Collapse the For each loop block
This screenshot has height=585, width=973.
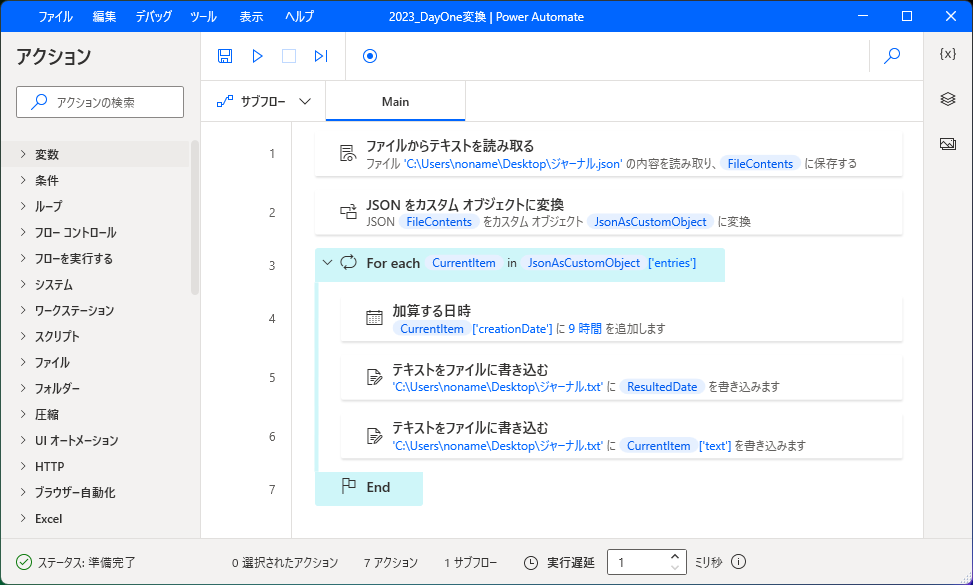pyautogui.click(x=328, y=262)
